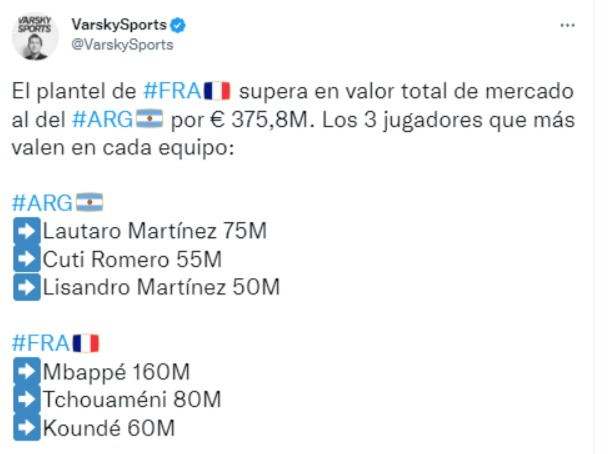Open the tweet's three-dot more menu
This screenshot has width=612, height=454.
567,25
